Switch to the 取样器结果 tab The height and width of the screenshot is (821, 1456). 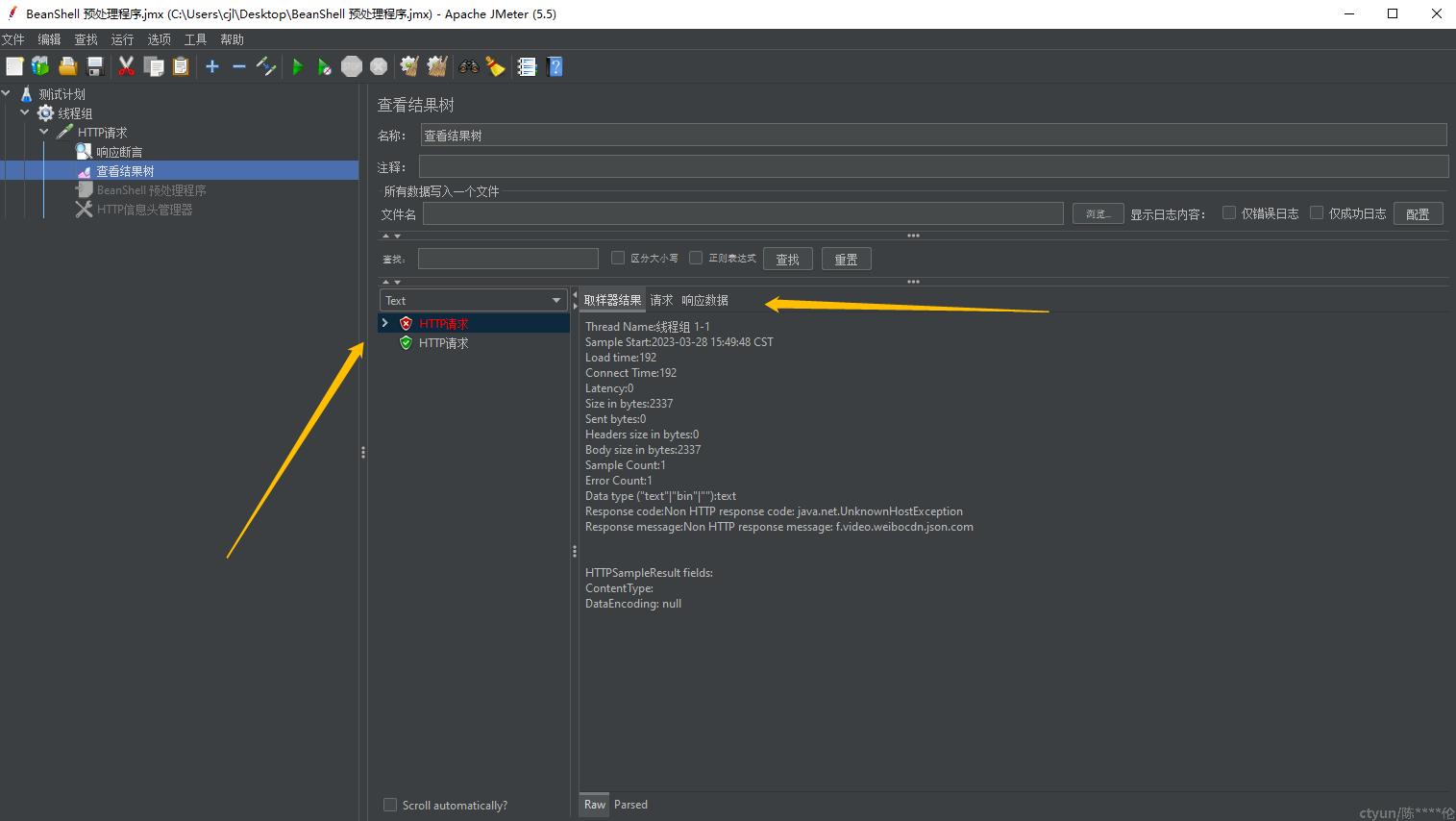pos(612,300)
